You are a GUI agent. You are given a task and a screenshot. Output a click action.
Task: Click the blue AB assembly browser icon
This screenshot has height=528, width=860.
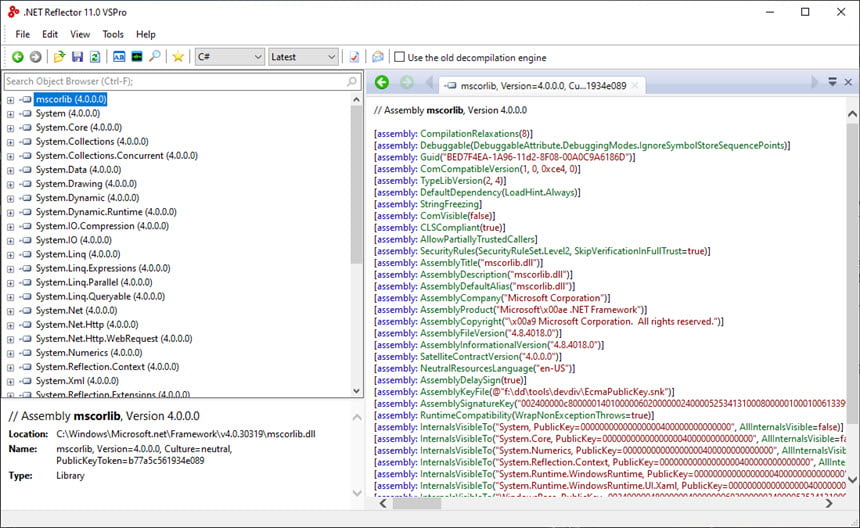(118, 56)
